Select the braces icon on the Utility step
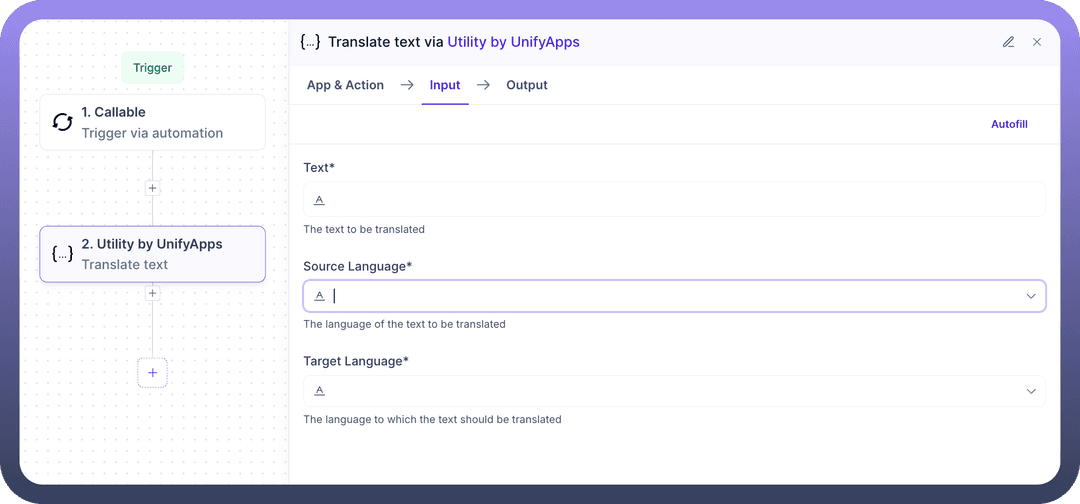This screenshot has width=1080, height=504. pos(62,254)
